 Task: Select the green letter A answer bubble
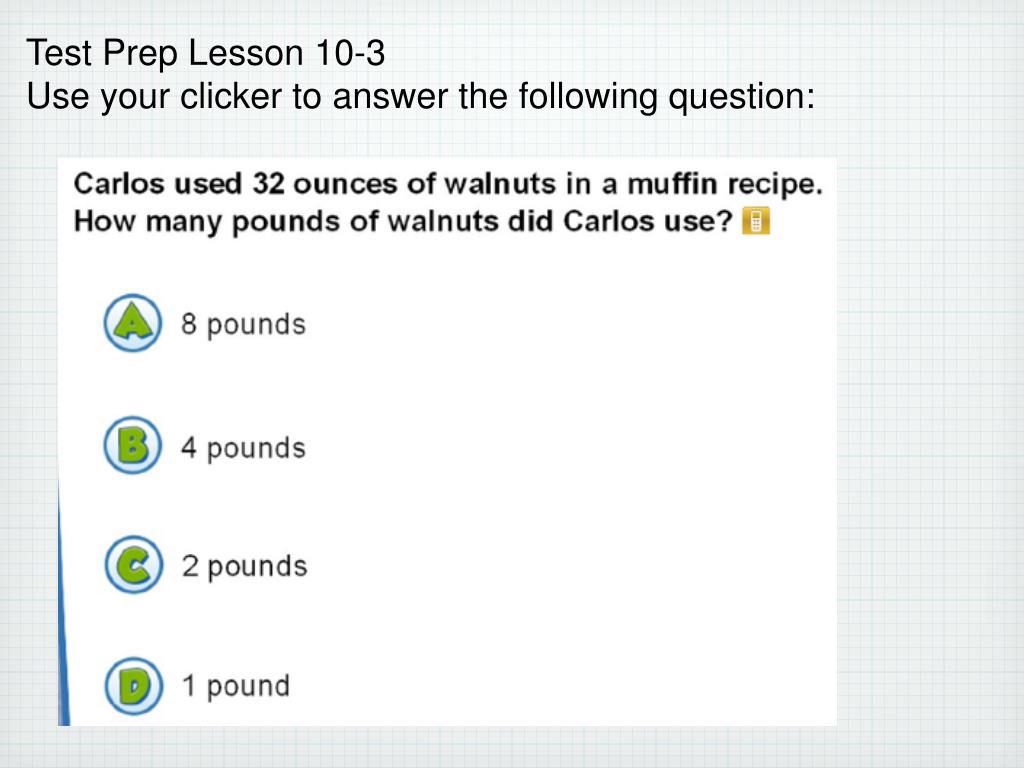point(132,323)
